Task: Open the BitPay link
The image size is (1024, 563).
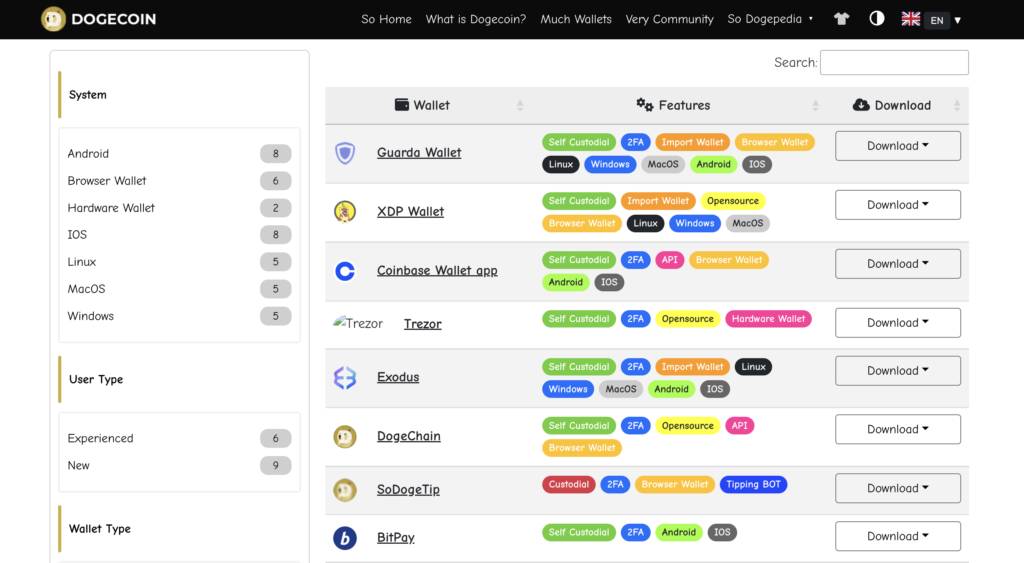Action: [x=396, y=538]
